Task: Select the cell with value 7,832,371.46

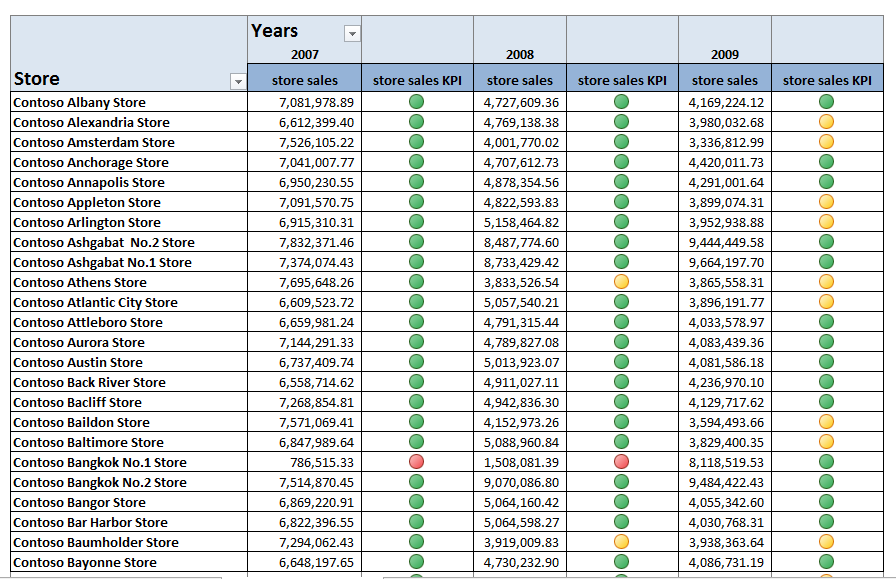Action: pyautogui.click(x=305, y=242)
